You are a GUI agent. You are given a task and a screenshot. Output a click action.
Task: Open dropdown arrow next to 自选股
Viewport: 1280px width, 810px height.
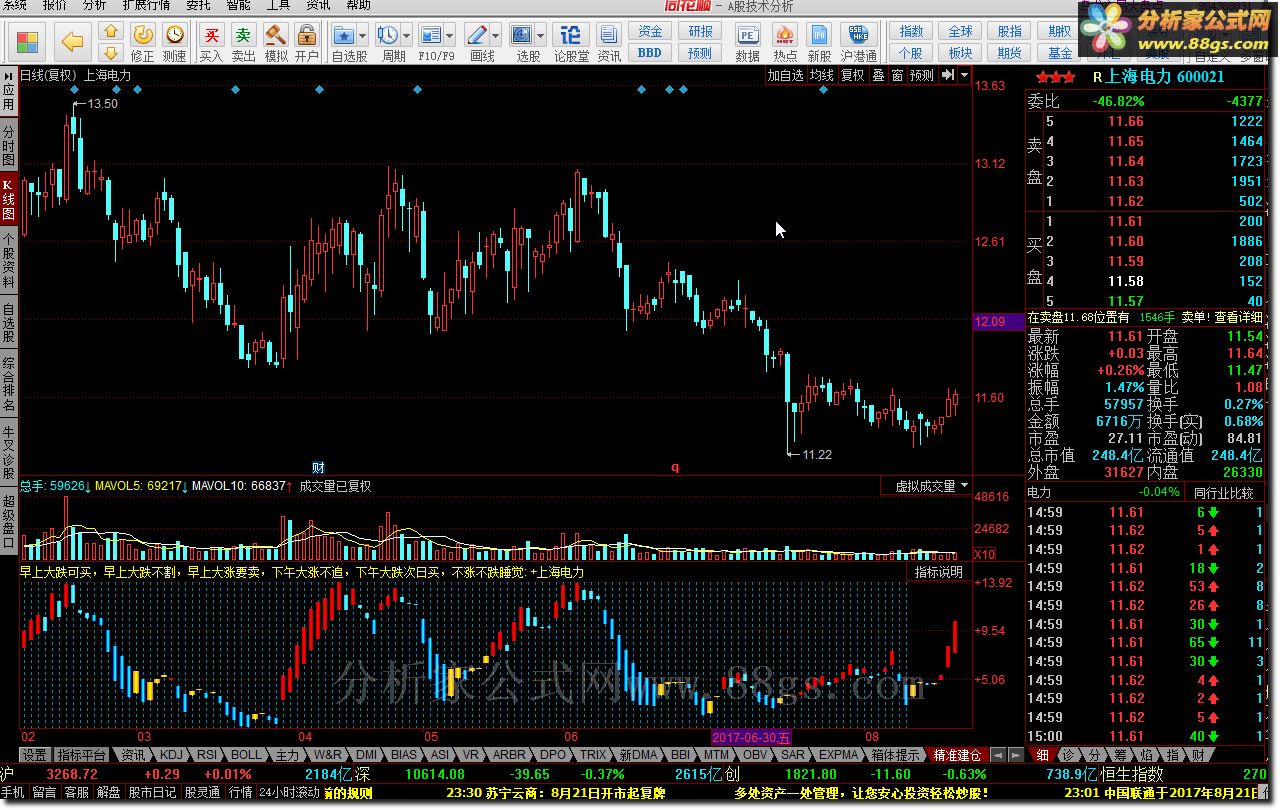click(x=362, y=35)
